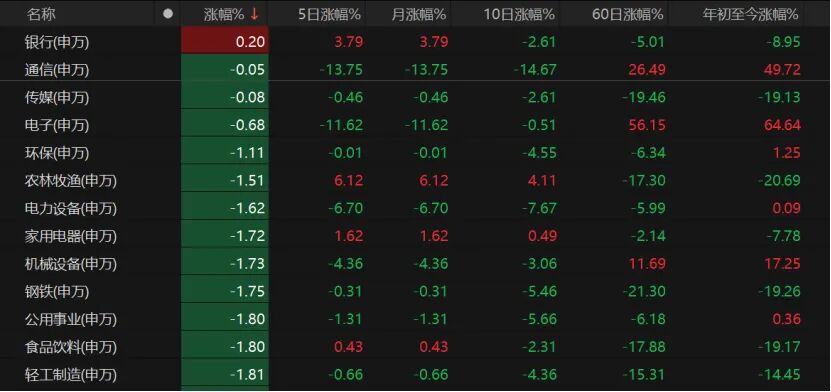Click the red 0.20 cell for 银行

pyautogui.click(x=225, y=42)
